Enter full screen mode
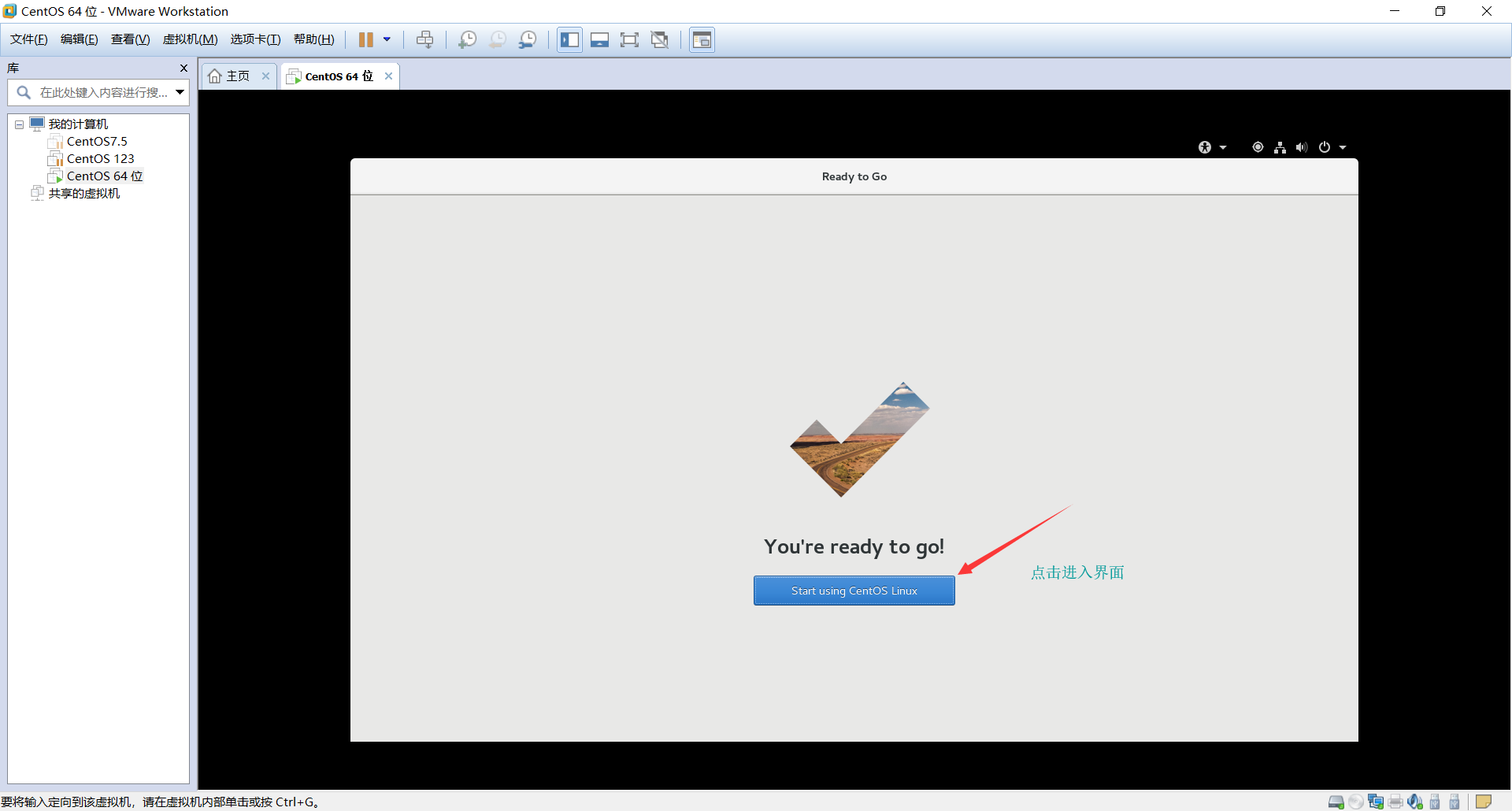 (x=629, y=39)
